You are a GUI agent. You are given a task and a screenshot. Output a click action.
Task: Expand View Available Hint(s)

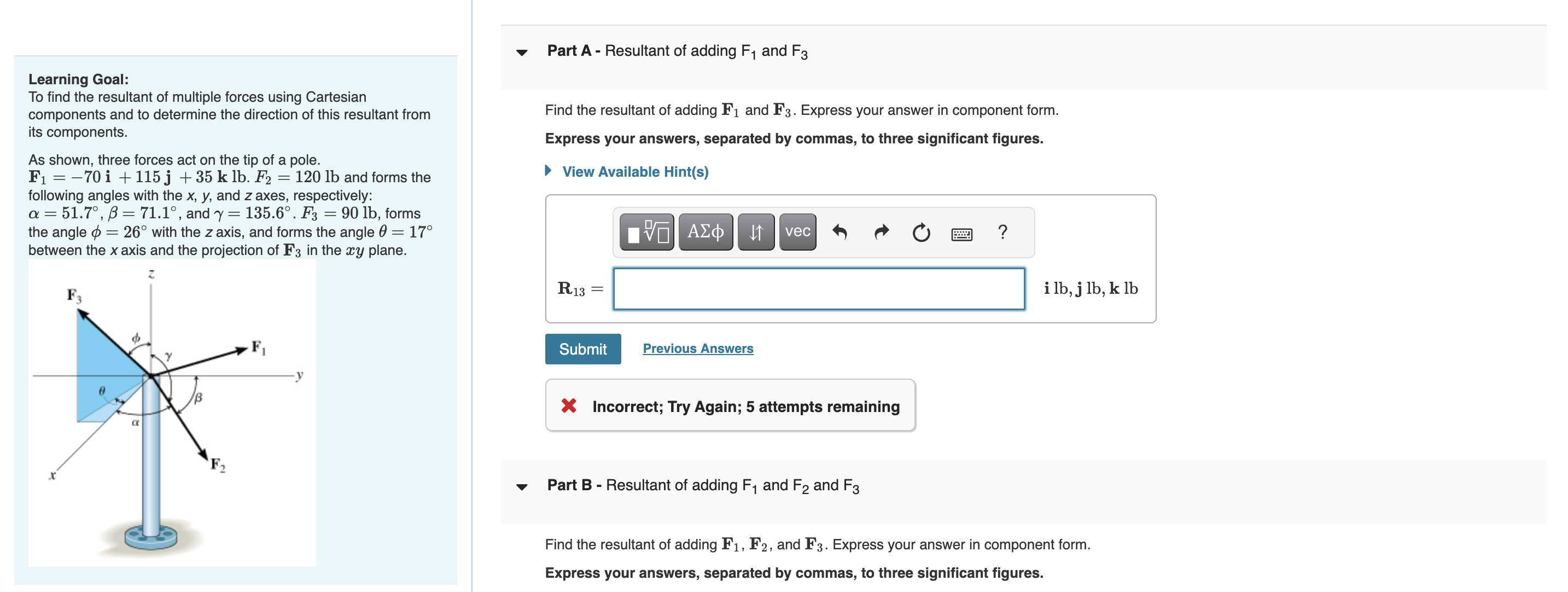click(635, 171)
